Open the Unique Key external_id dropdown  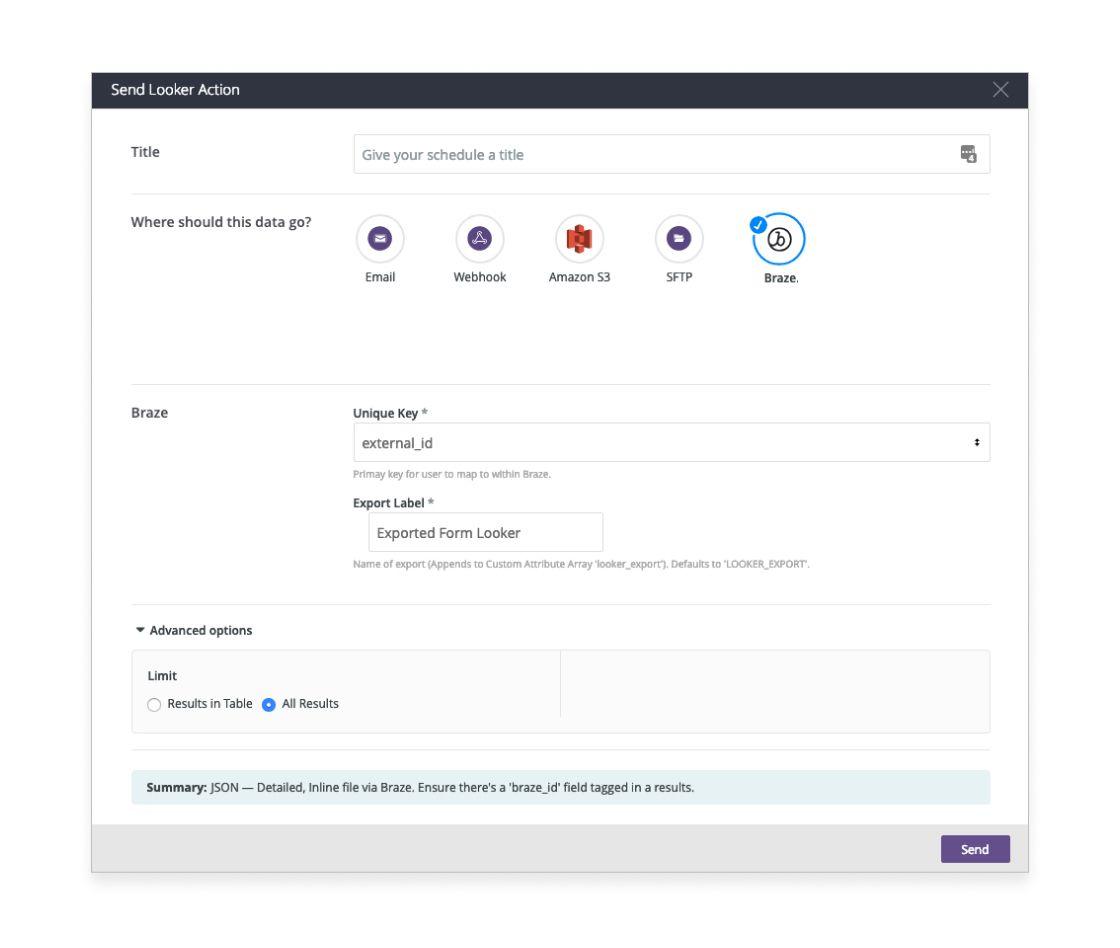pyautogui.click(x=660, y=442)
